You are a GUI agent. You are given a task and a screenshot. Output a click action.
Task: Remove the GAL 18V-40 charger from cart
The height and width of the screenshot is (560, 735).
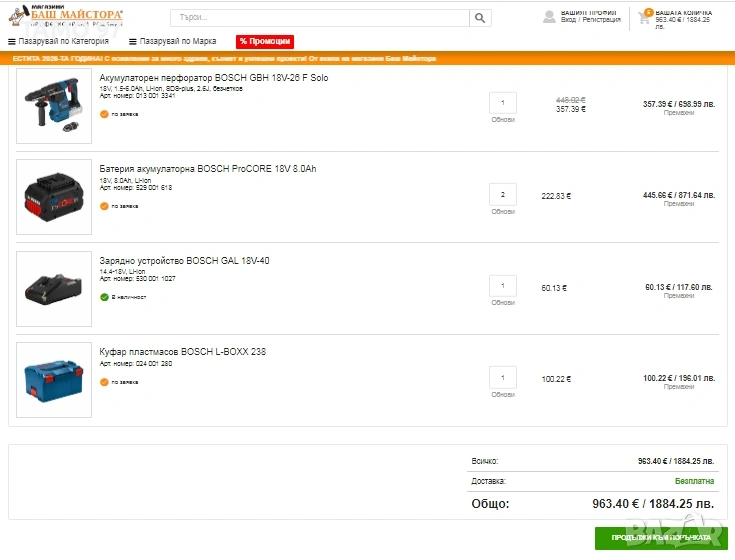679,296
